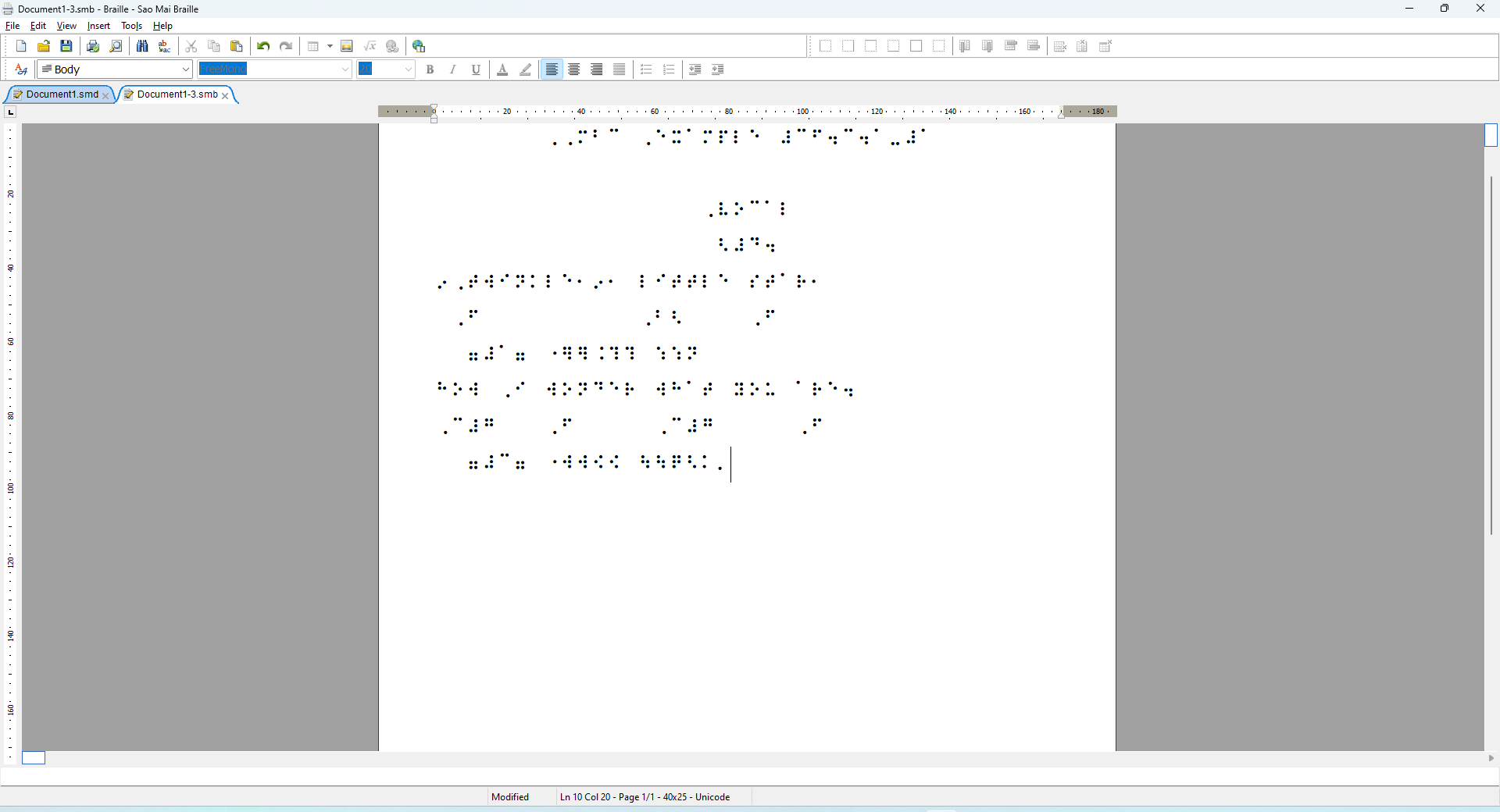1500x812 pixels.
Task: Click the Insert Table grid icon
Action: coord(313,46)
